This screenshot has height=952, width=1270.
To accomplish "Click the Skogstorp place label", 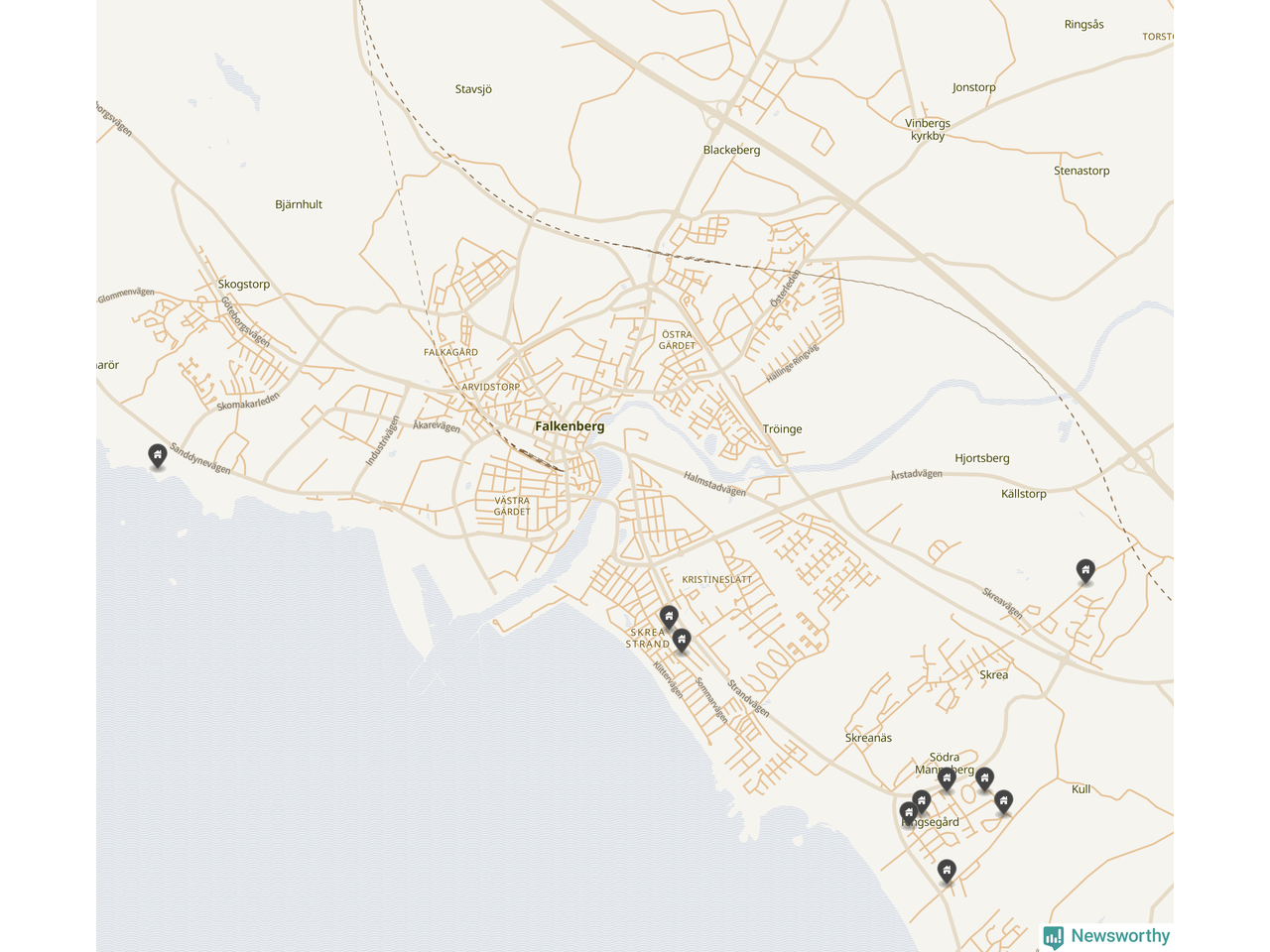I will pos(244,285).
